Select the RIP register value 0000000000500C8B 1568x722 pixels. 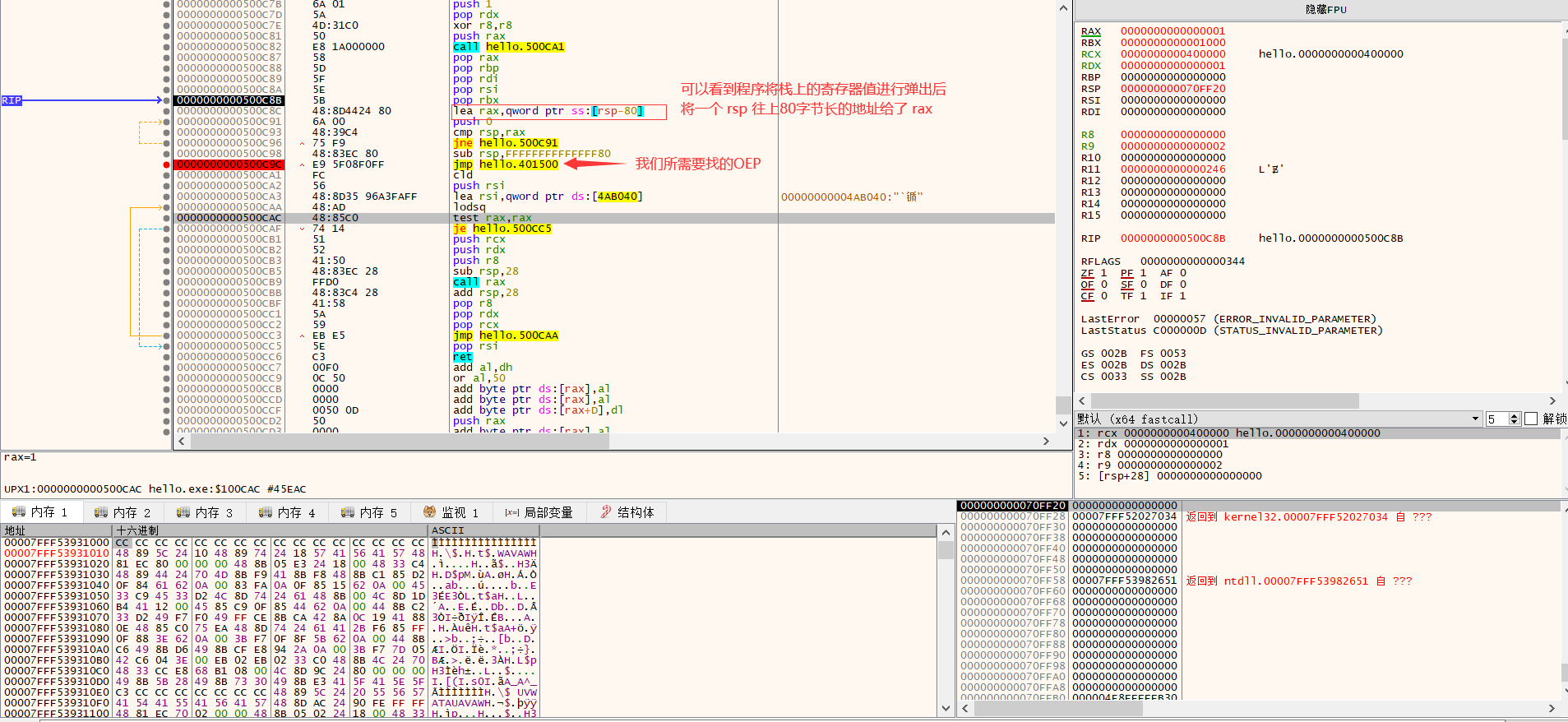(1173, 238)
